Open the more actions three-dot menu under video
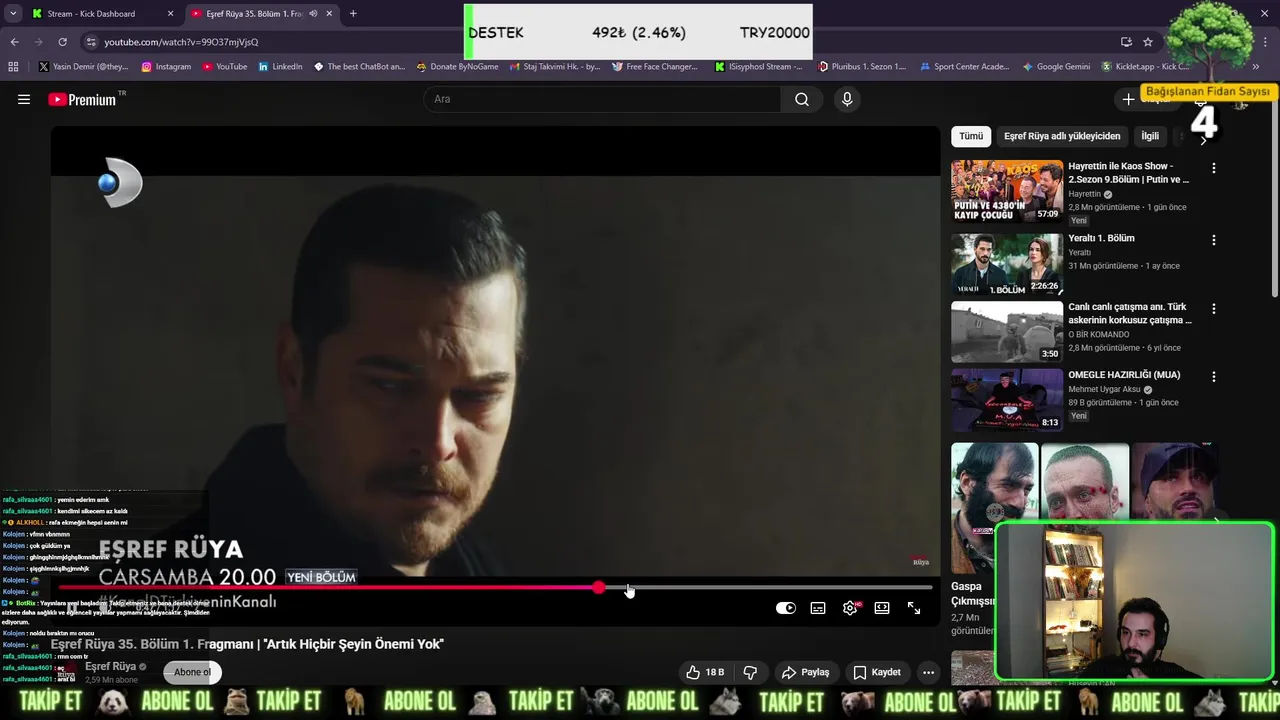1280x720 pixels. point(929,672)
